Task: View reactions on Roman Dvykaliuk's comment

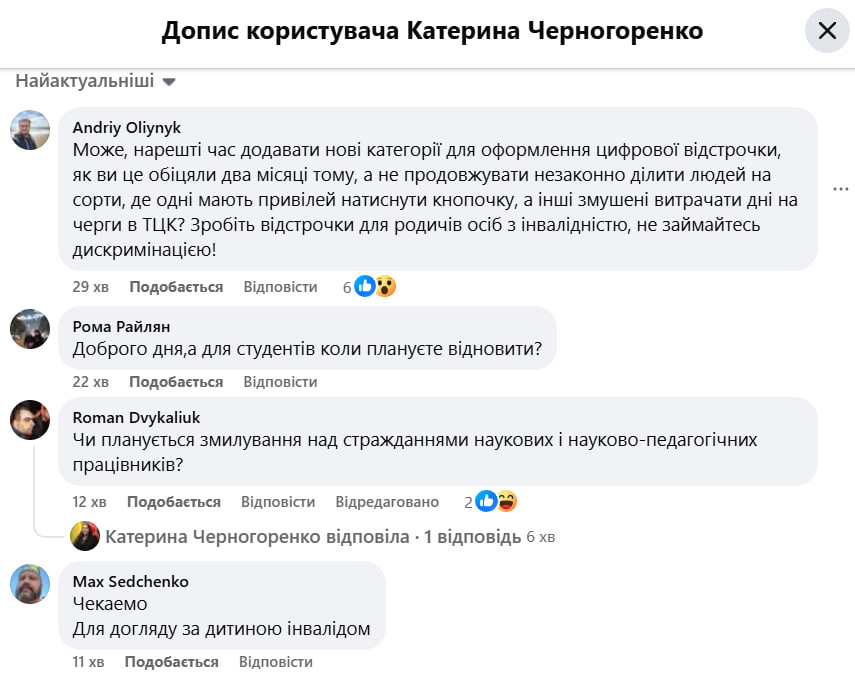Action: (494, 502)
